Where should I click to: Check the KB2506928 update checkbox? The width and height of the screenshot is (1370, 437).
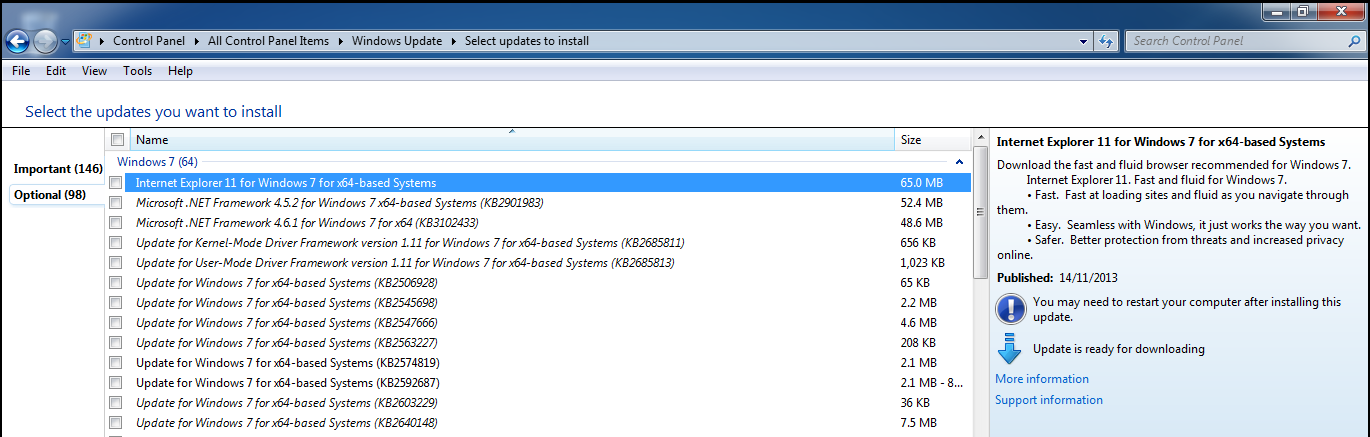click(x=116, y=283)
